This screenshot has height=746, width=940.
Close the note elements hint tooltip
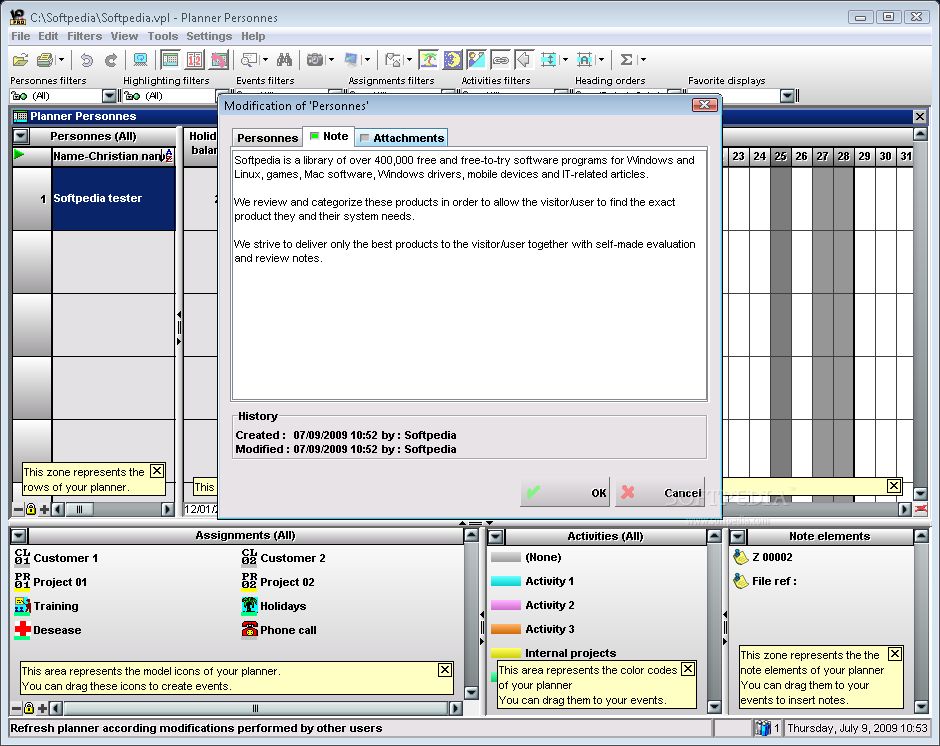(894, 654)
